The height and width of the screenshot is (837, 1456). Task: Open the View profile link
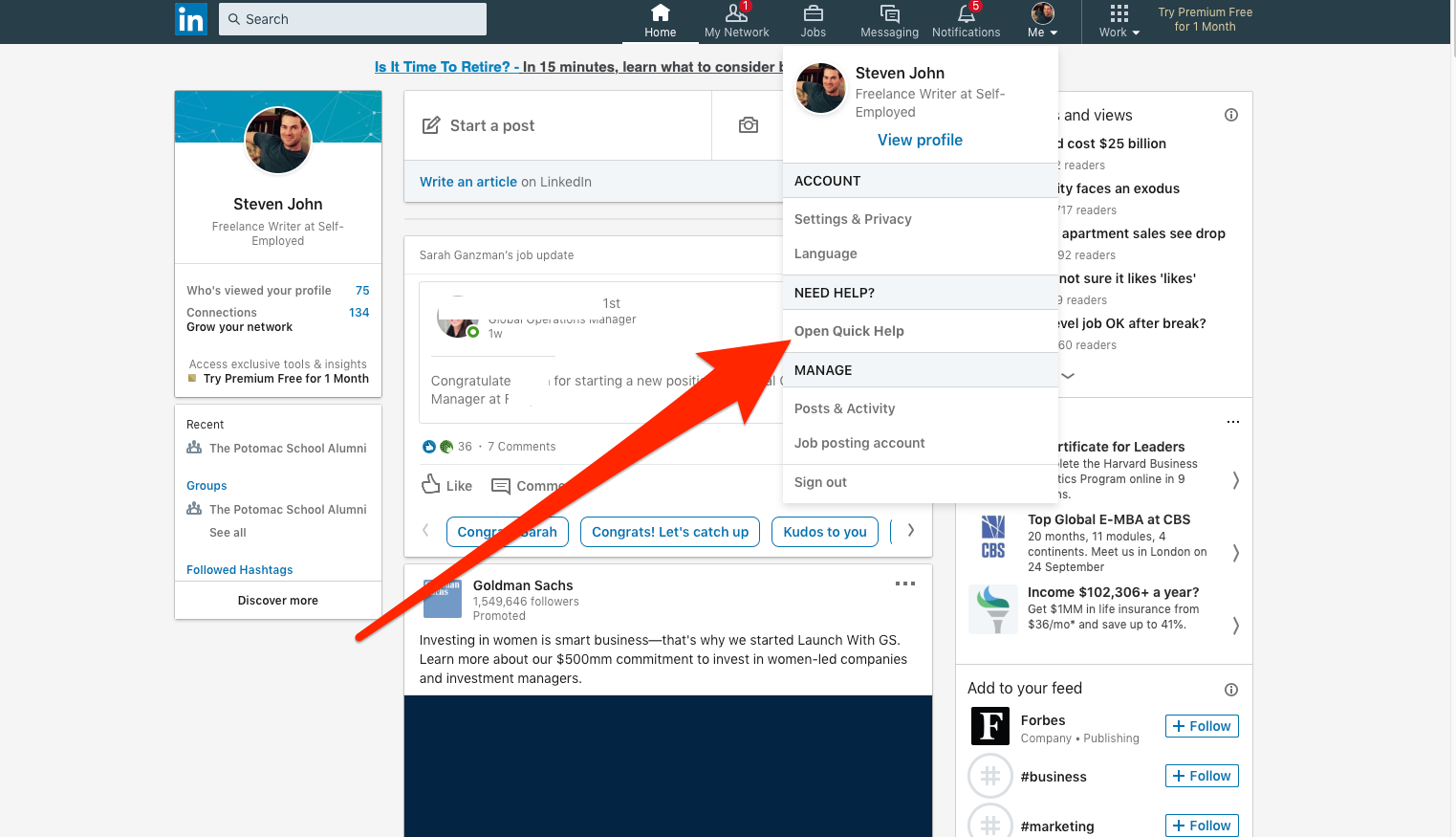click(x=919, y=140)
